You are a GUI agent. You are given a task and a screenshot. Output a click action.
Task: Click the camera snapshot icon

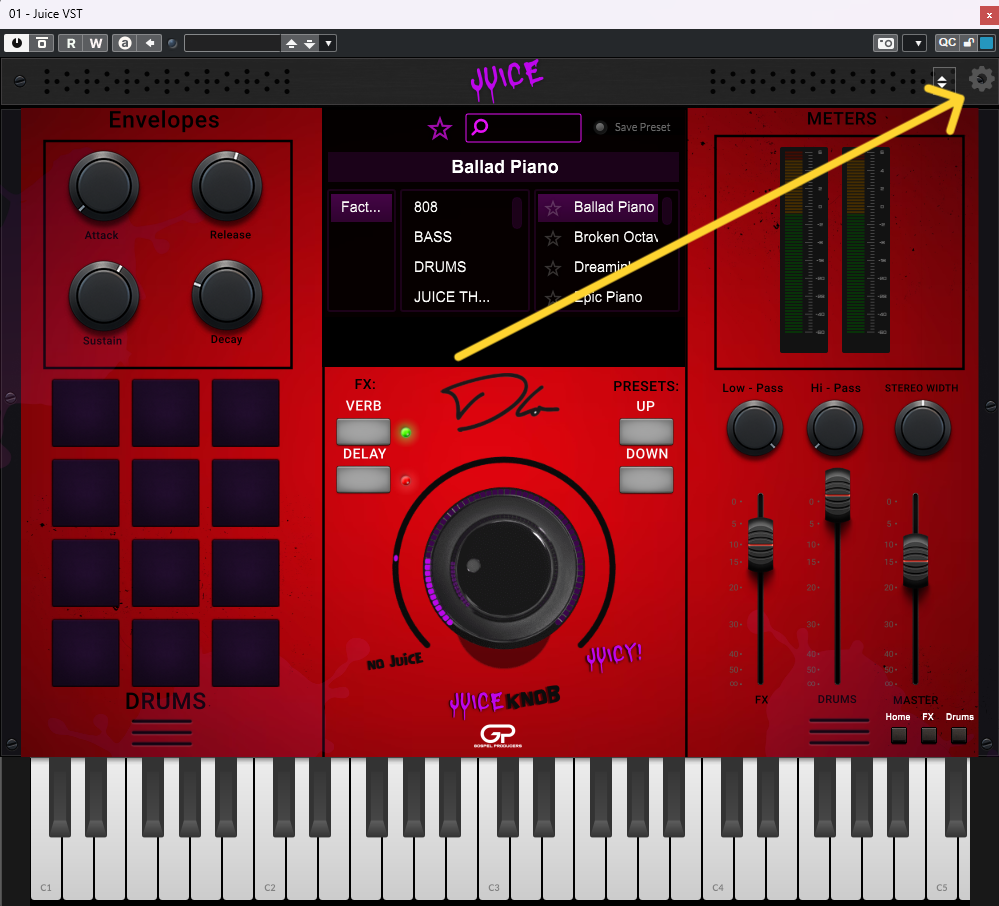(x=886, y=43)
